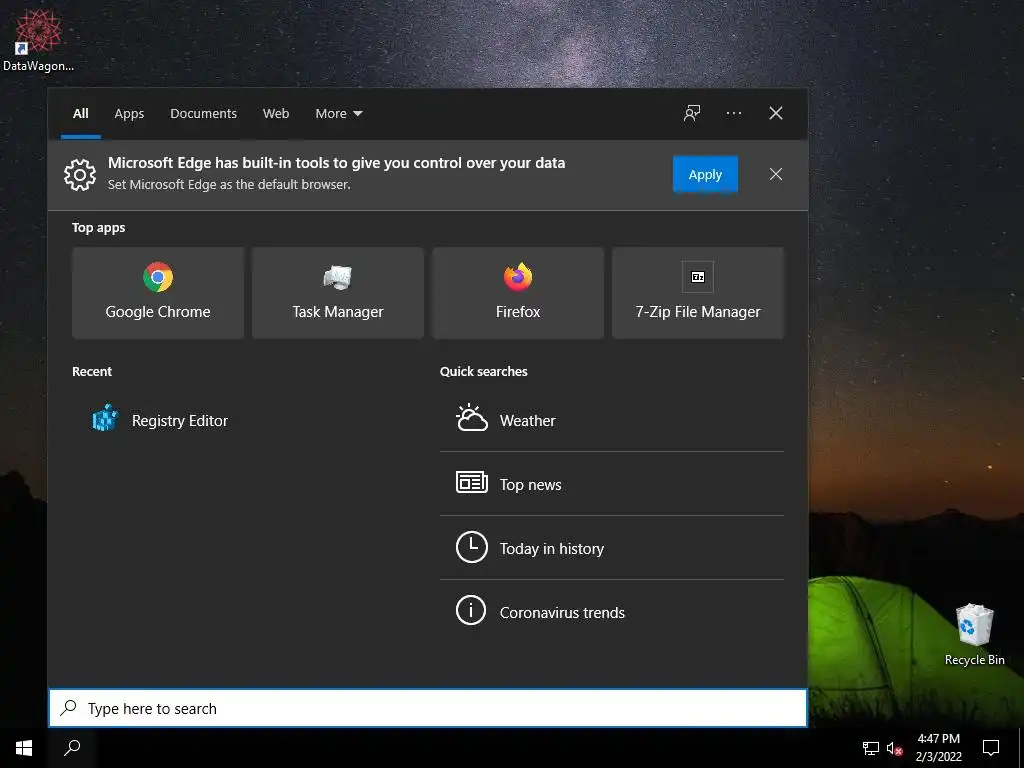The image size is (1024, 768).
Task: Open 7-Zip File Manager tile
Action: (697, 293)
